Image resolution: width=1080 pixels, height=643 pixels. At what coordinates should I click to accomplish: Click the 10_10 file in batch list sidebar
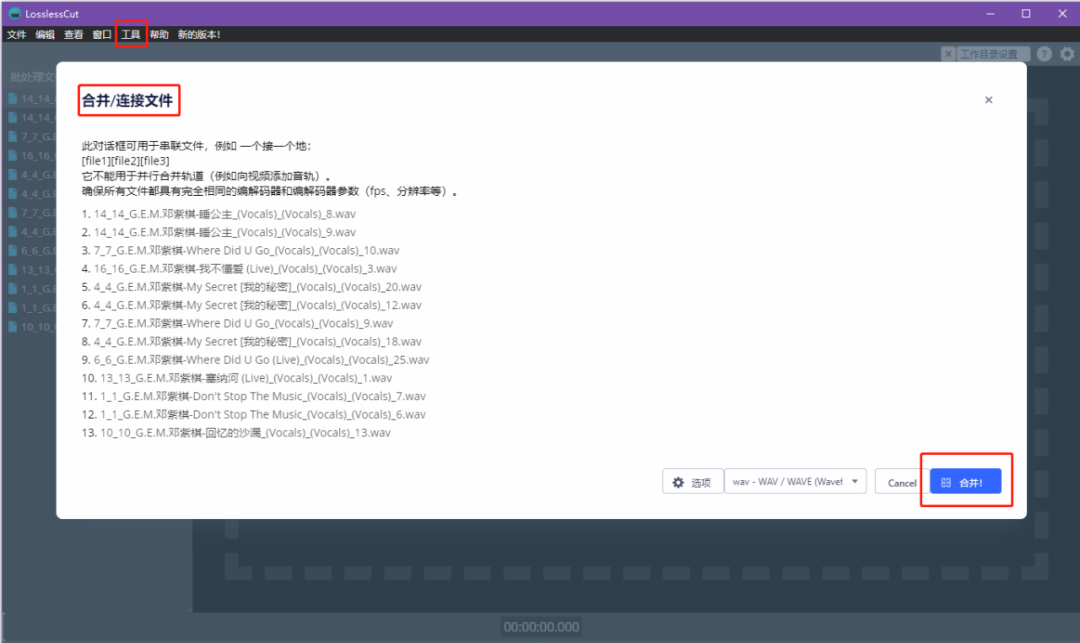pyautogui.click(x=31, y=327)
